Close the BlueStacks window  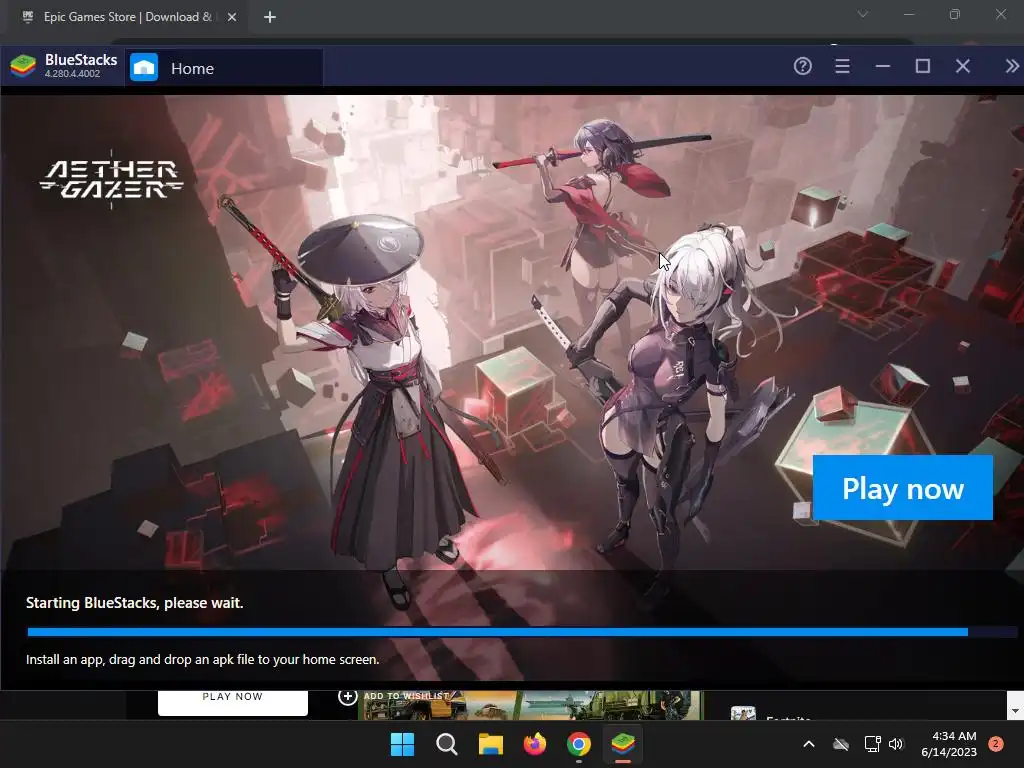pos(963,66)
